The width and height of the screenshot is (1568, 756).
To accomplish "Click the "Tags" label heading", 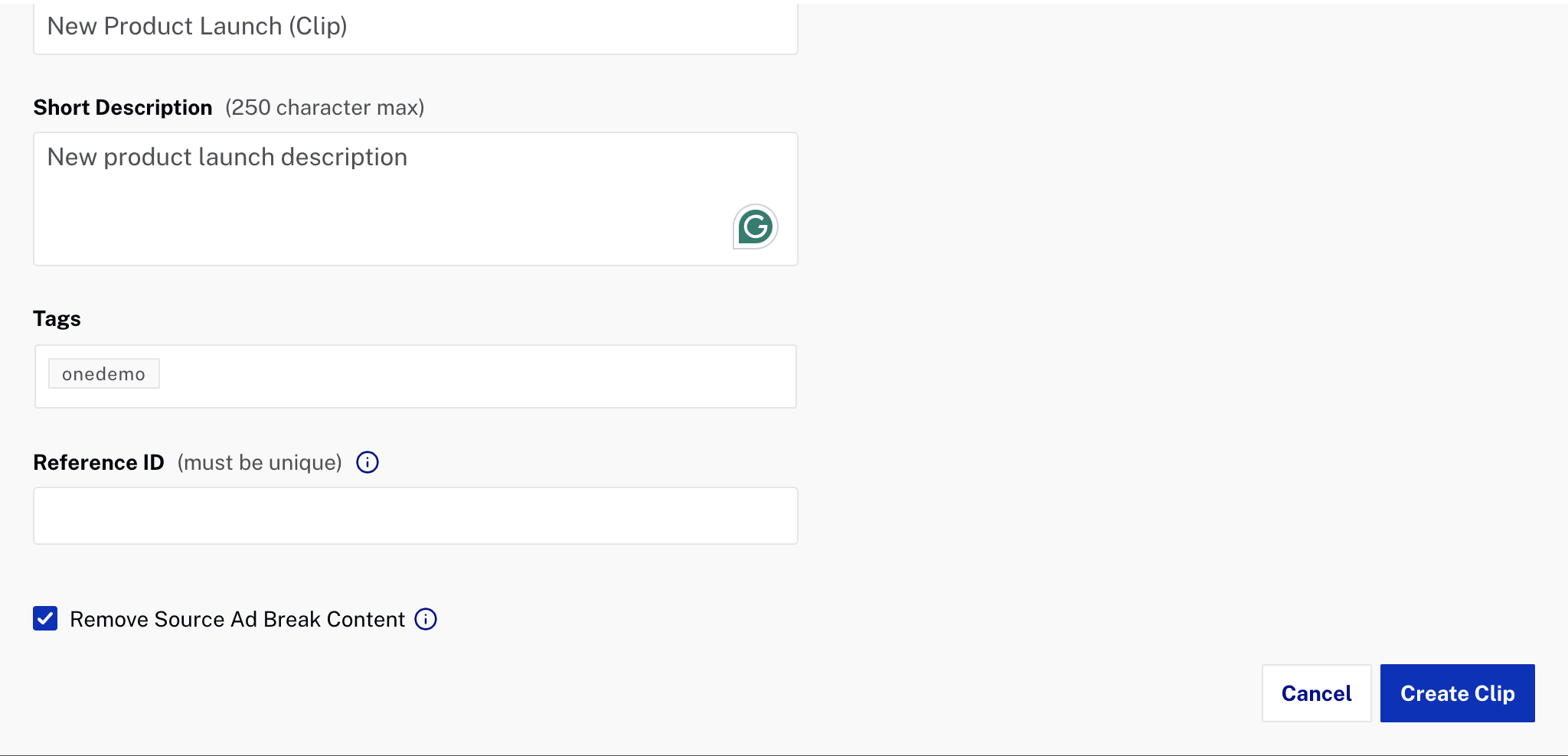I will click(57, 318).
